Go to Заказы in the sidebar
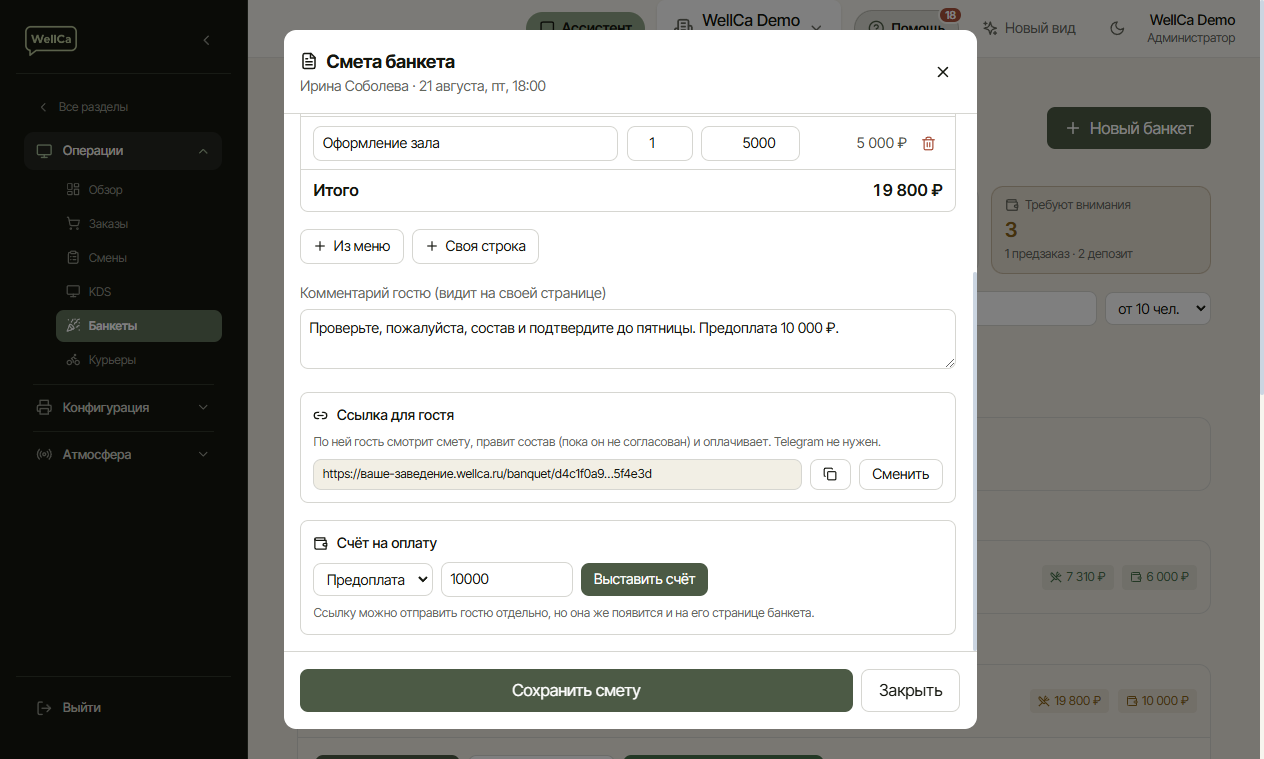Screen dimensions: 1264x759 [x=139, y=224]
